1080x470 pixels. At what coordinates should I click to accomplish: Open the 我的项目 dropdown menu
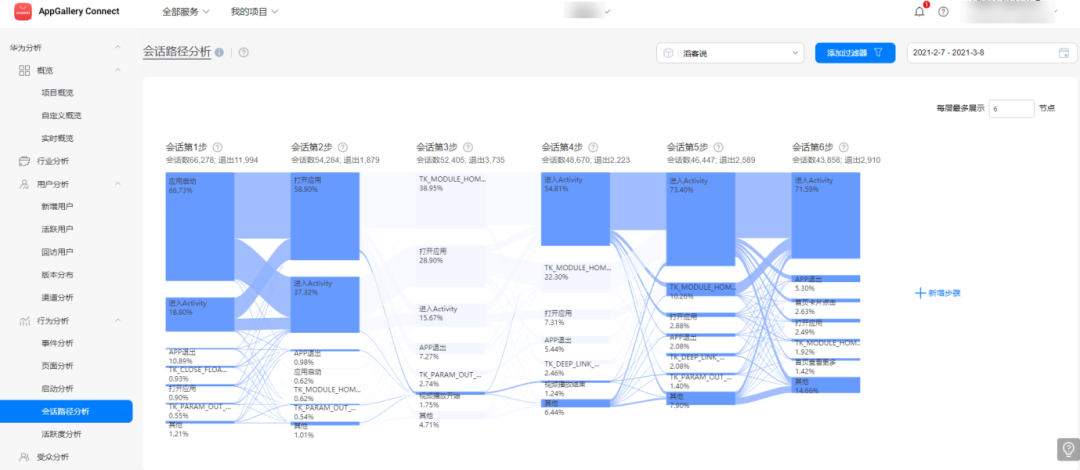(x=255, y=12)
